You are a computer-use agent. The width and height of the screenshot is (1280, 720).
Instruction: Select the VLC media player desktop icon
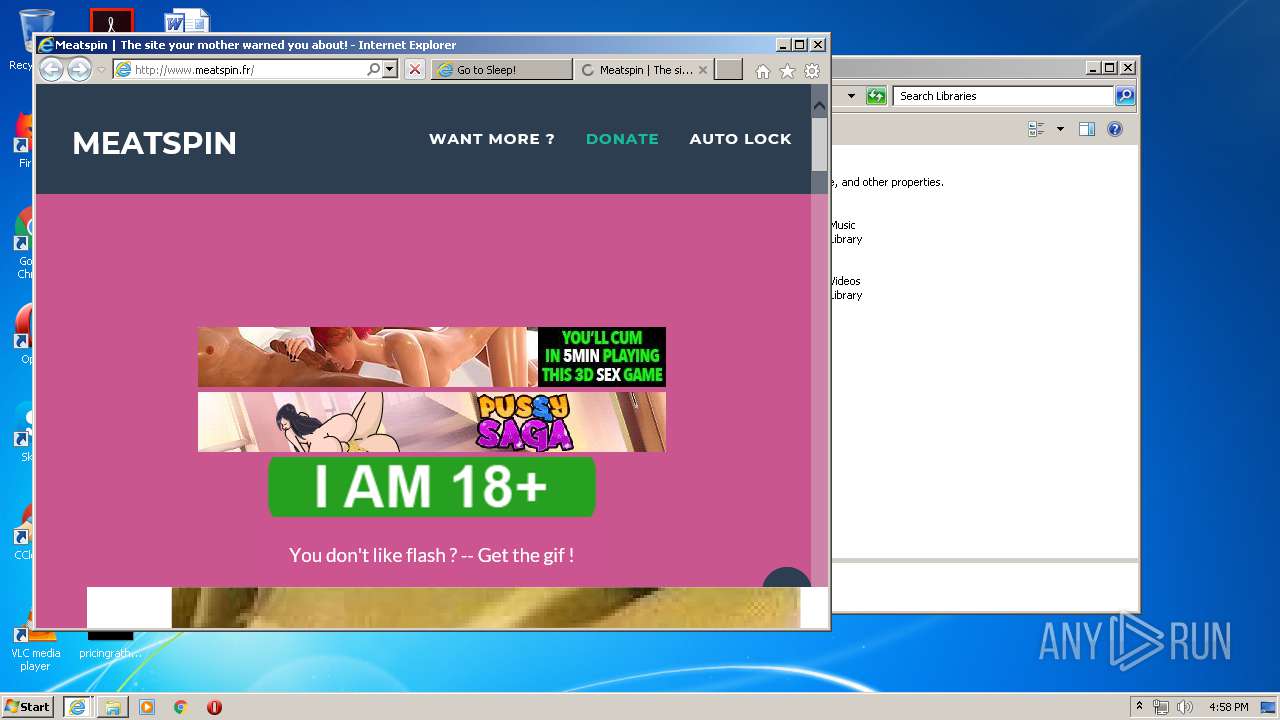(x=35, y=648)
